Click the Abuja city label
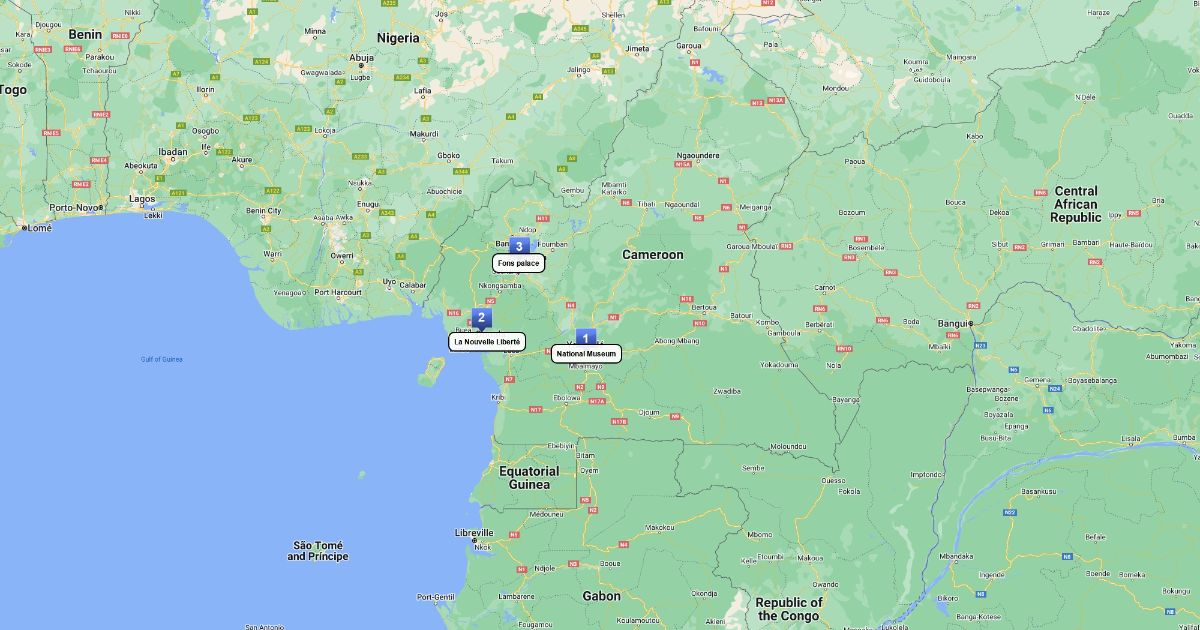The height and width of the screenshot is (630, 1200). pos(361,58)
